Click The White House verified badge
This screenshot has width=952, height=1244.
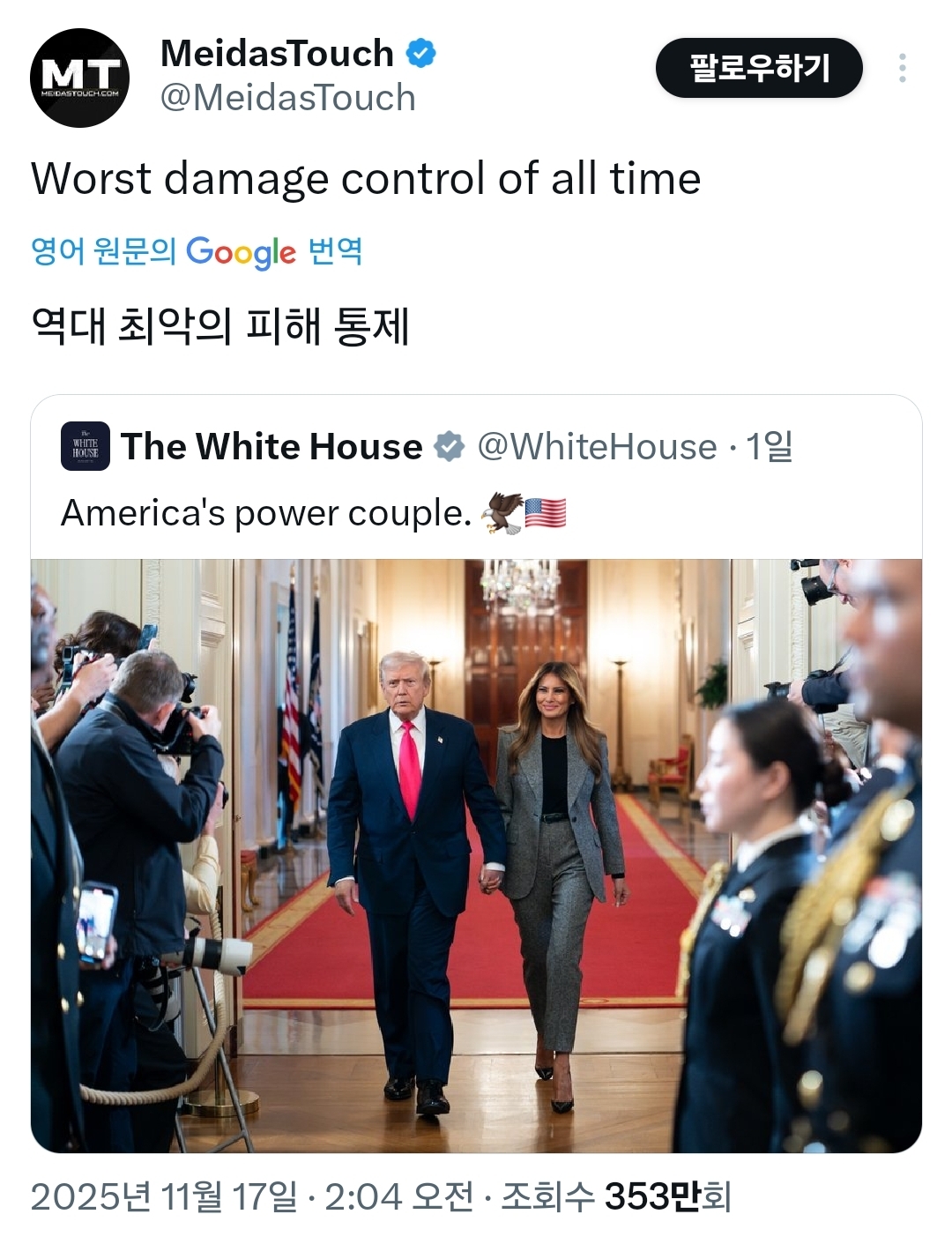450,447
